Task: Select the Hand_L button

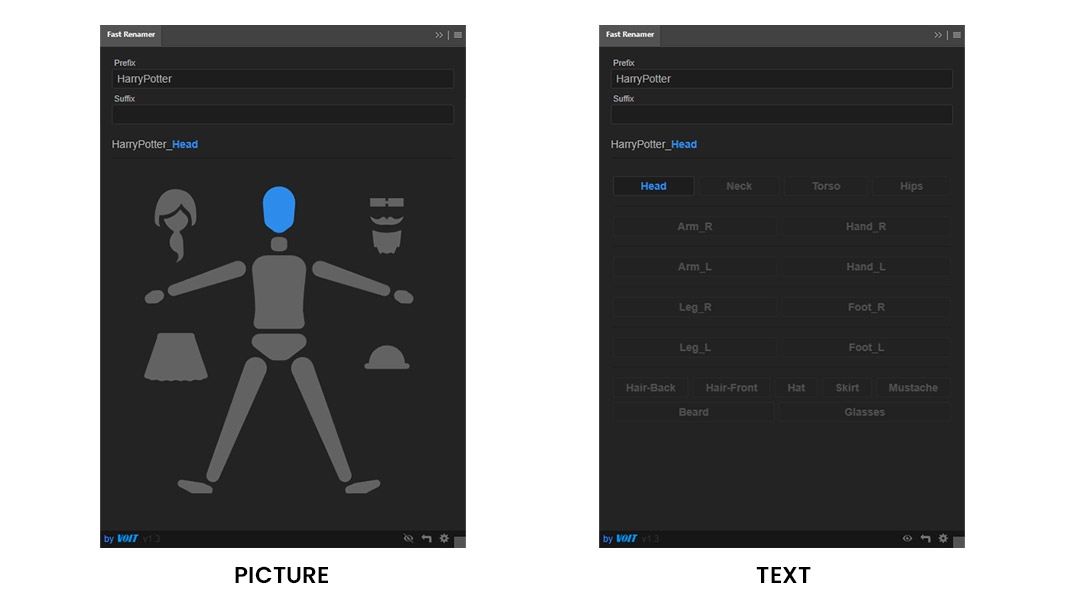Action: [866, 267]
